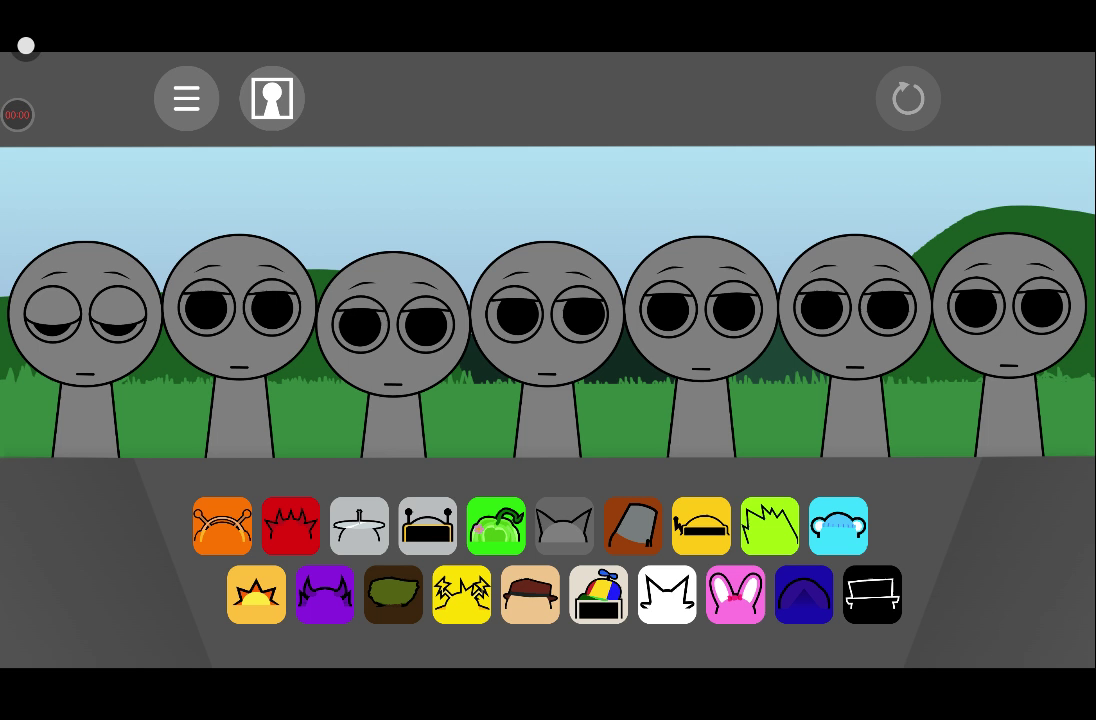
Task: Open the hamburger menu
Action: (187, 99)
